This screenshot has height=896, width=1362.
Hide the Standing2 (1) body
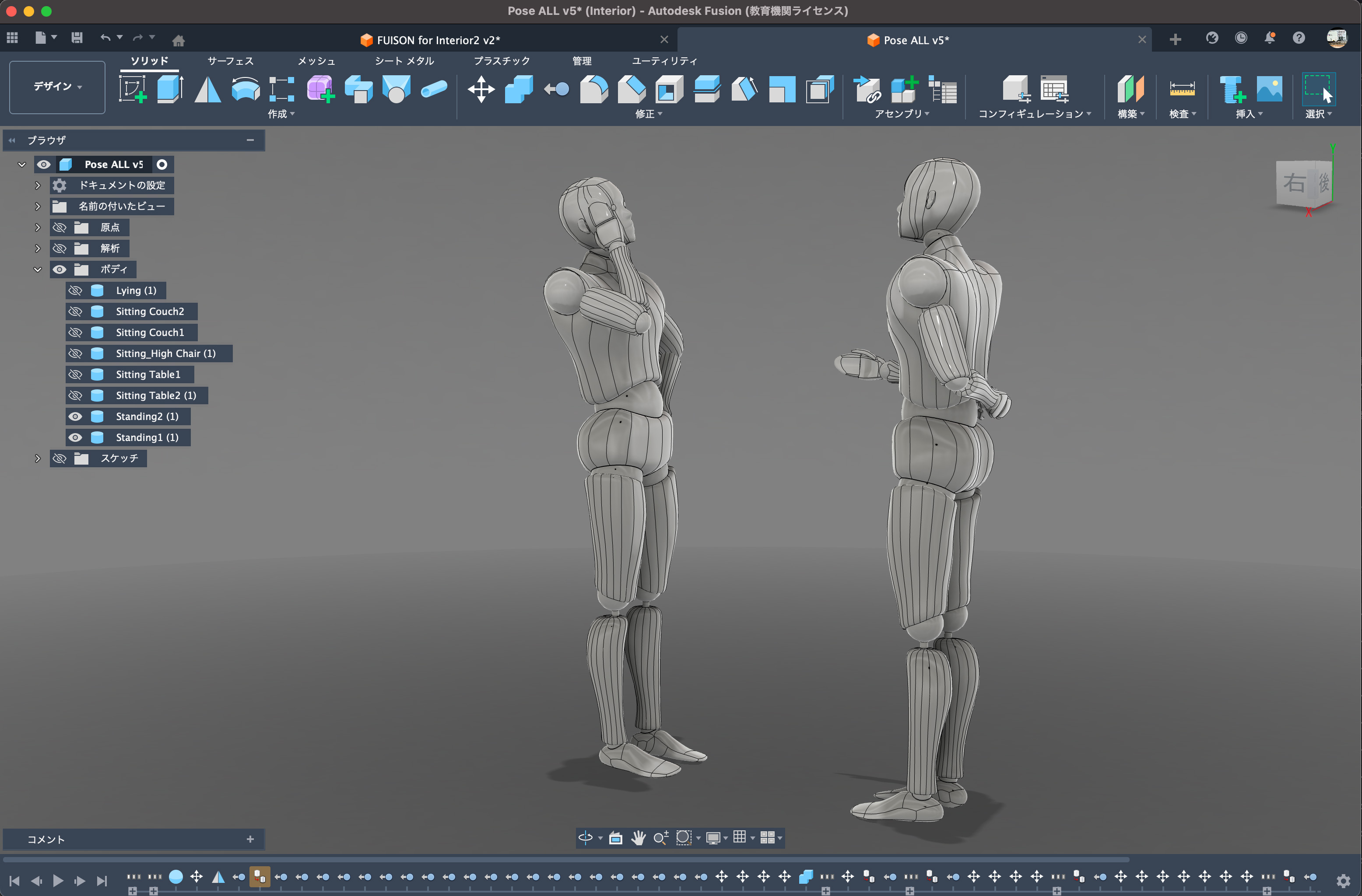click(x=75, y=416)
